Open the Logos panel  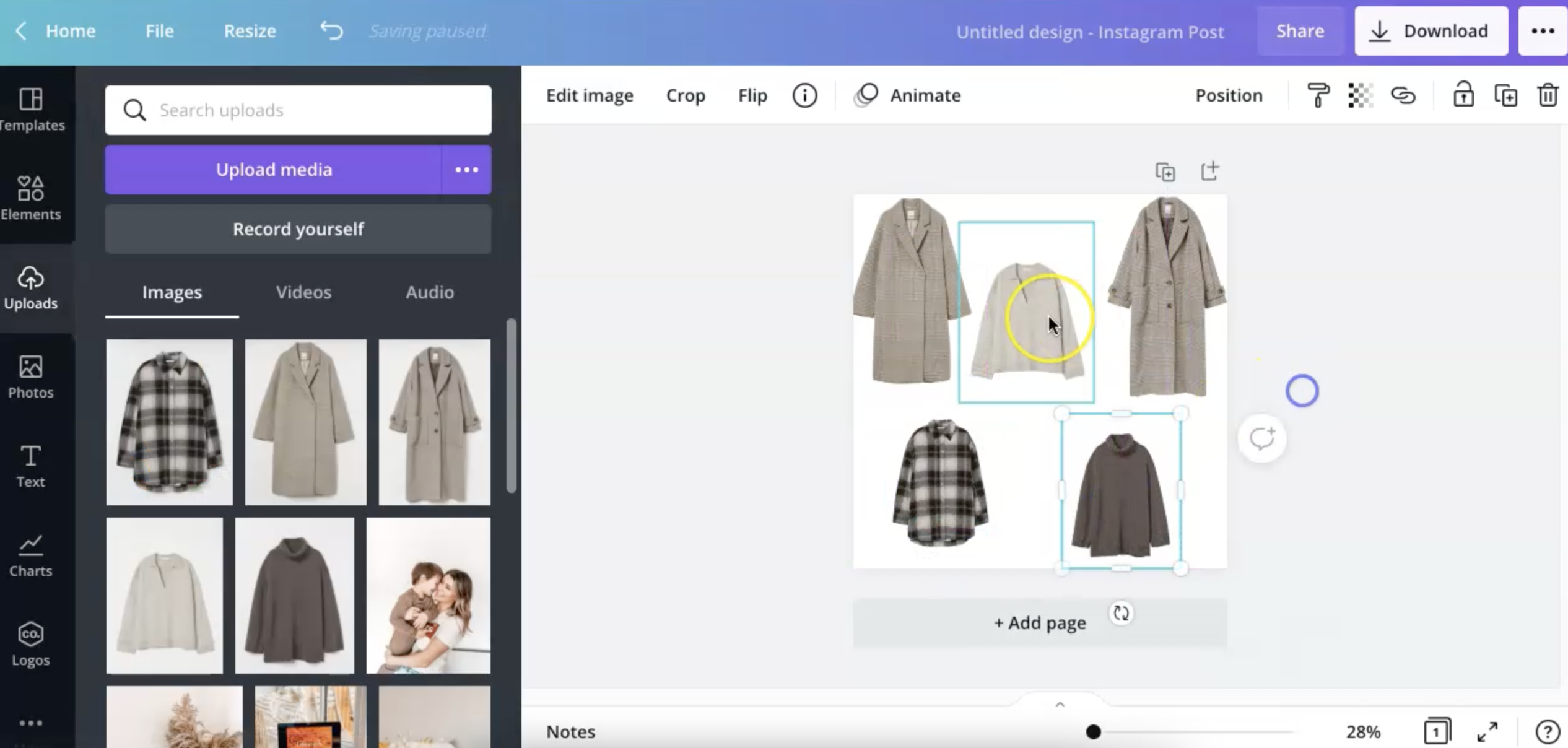[31, 644]
